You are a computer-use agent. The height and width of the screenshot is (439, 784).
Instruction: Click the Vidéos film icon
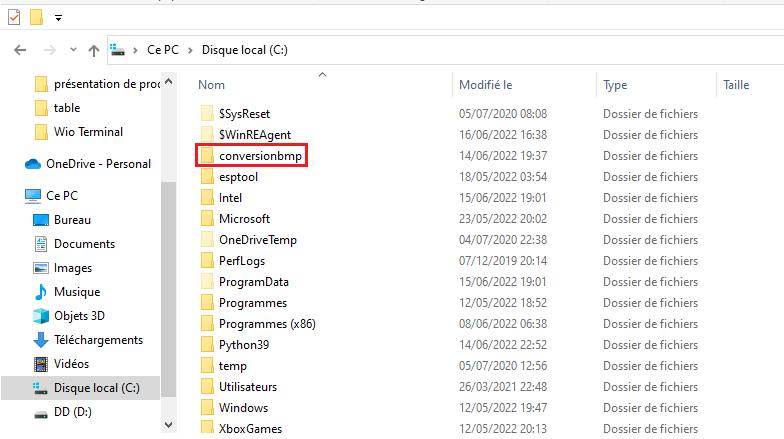(x=40, y=364)
